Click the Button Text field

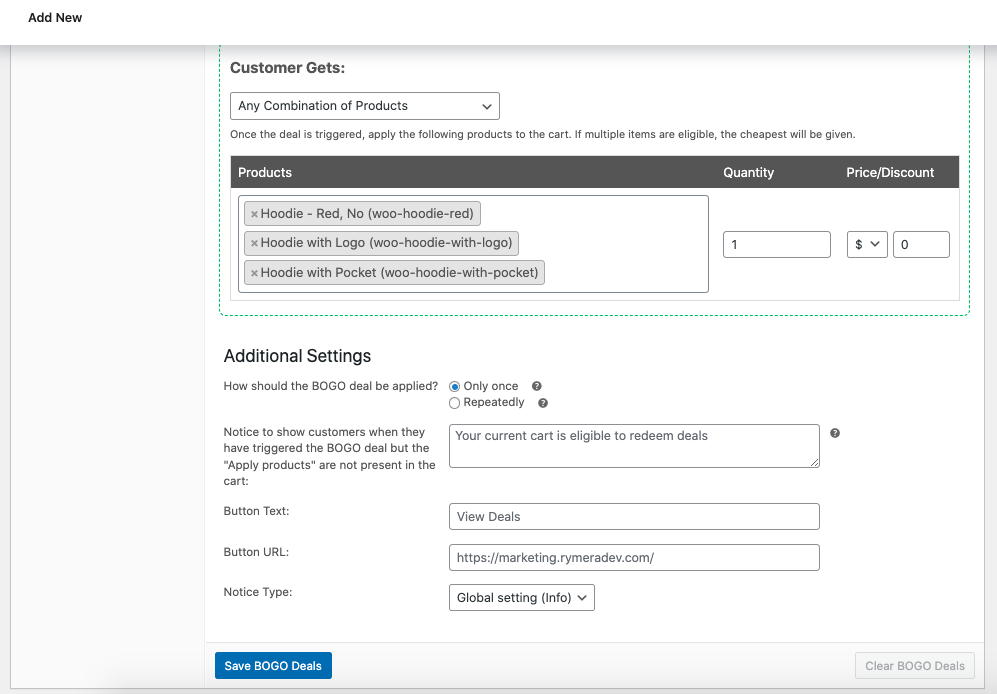(635, 517)
